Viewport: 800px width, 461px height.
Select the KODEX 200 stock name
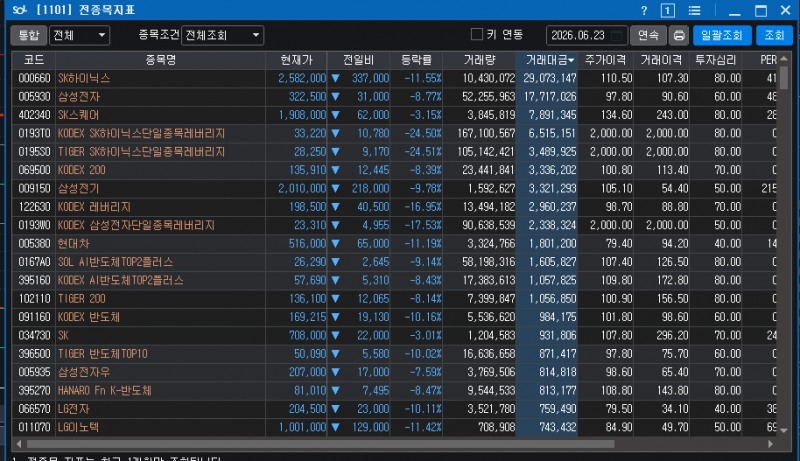coord(82,170)
